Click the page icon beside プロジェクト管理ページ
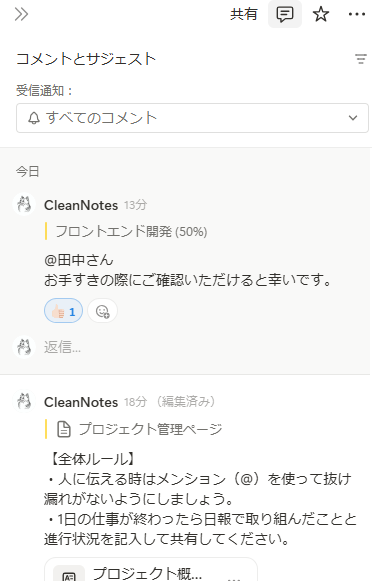 [x=64, y=429]
